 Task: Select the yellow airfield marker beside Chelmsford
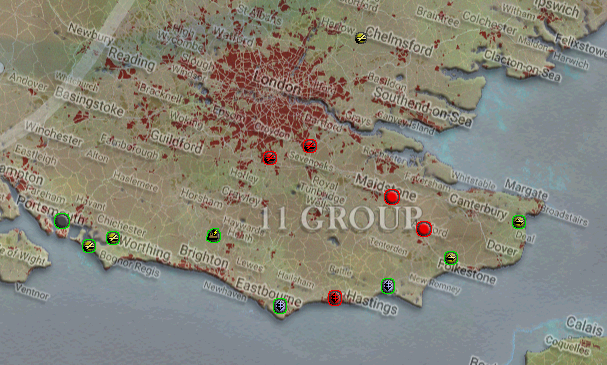click(x=361, y=38)
